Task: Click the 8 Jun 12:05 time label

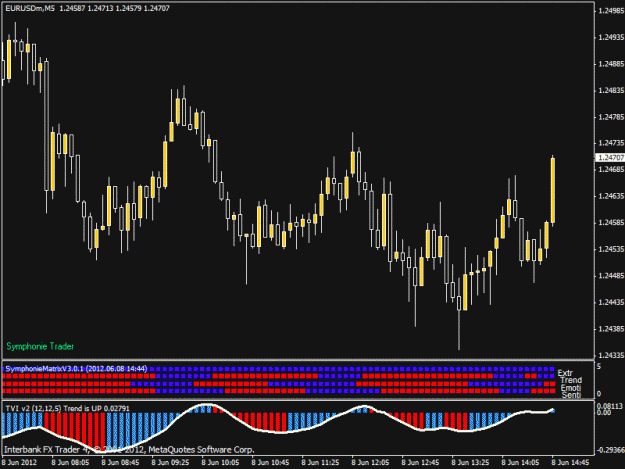Action: coord(370,463)
